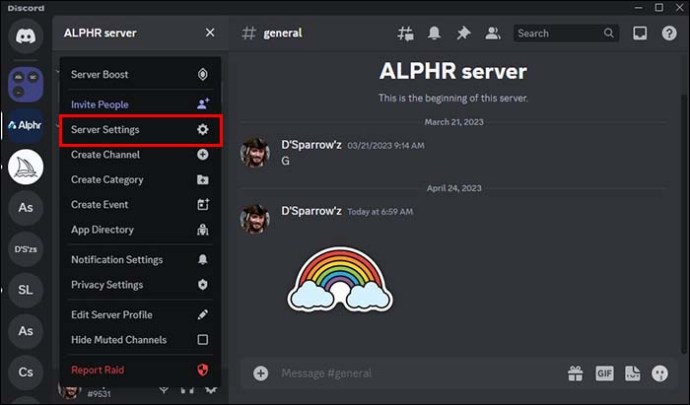Click the plus attachment button in message bar
The width and height of the screenshot is (690, 405).
tap(261, 373)
